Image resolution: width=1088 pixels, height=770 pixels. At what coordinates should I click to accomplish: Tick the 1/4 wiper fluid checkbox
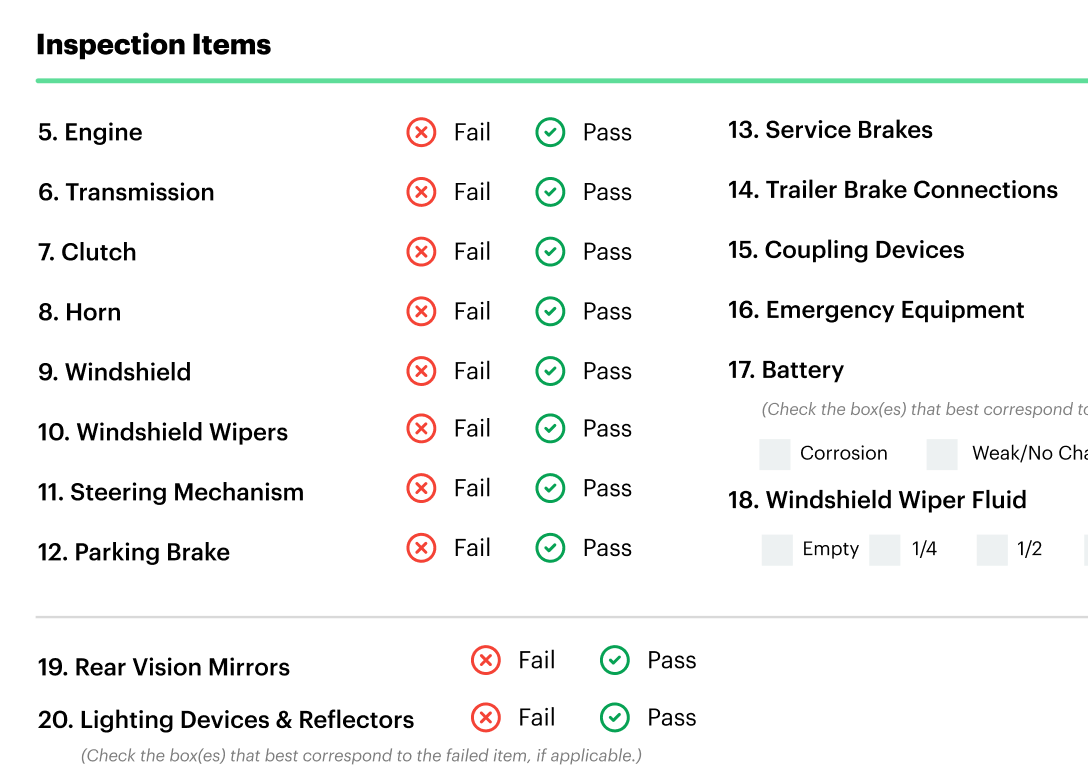point(885,550)
